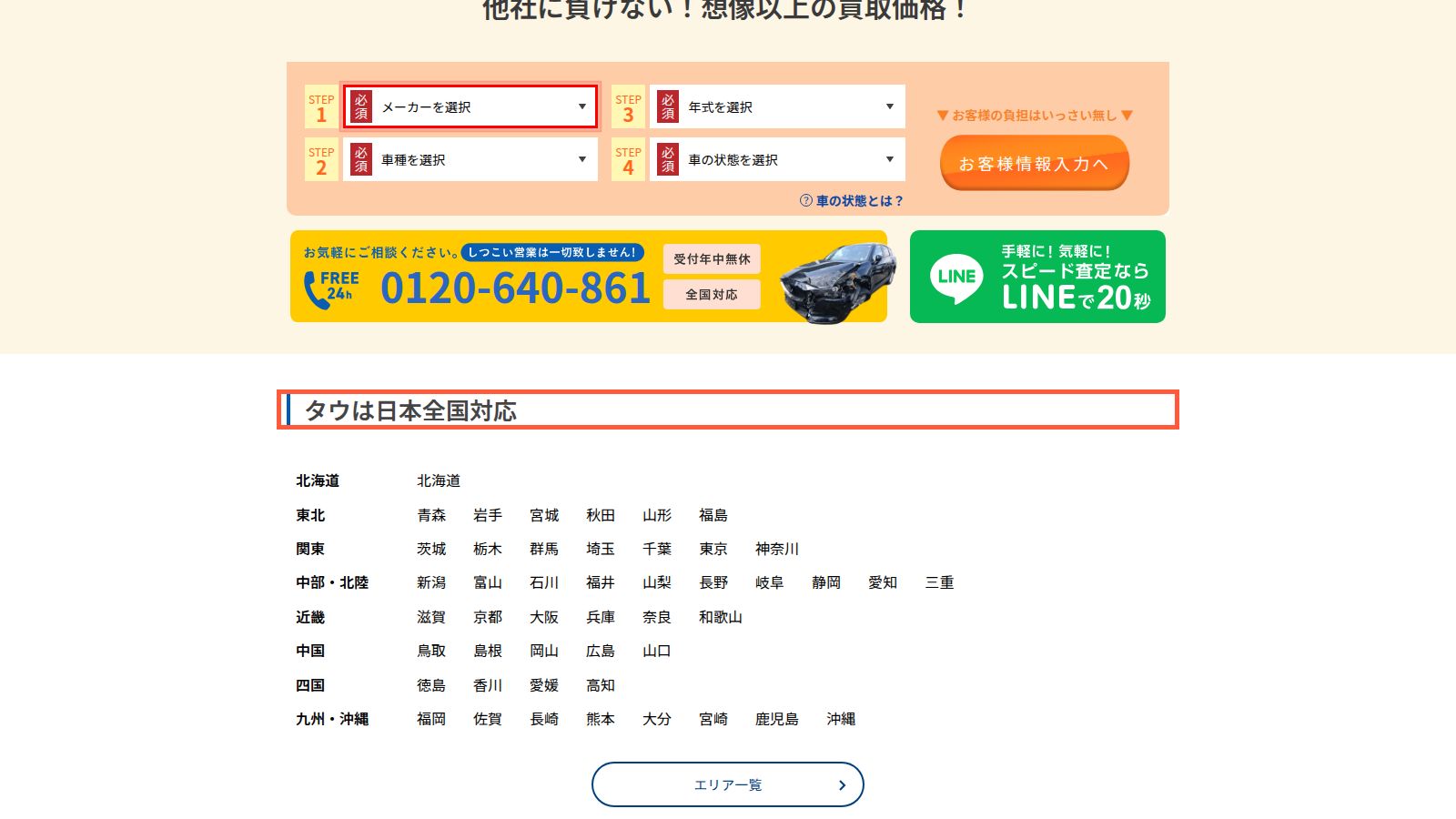
Task: Click the question mark icon beside 車の状態とは
Action: [x=806, y=201]
